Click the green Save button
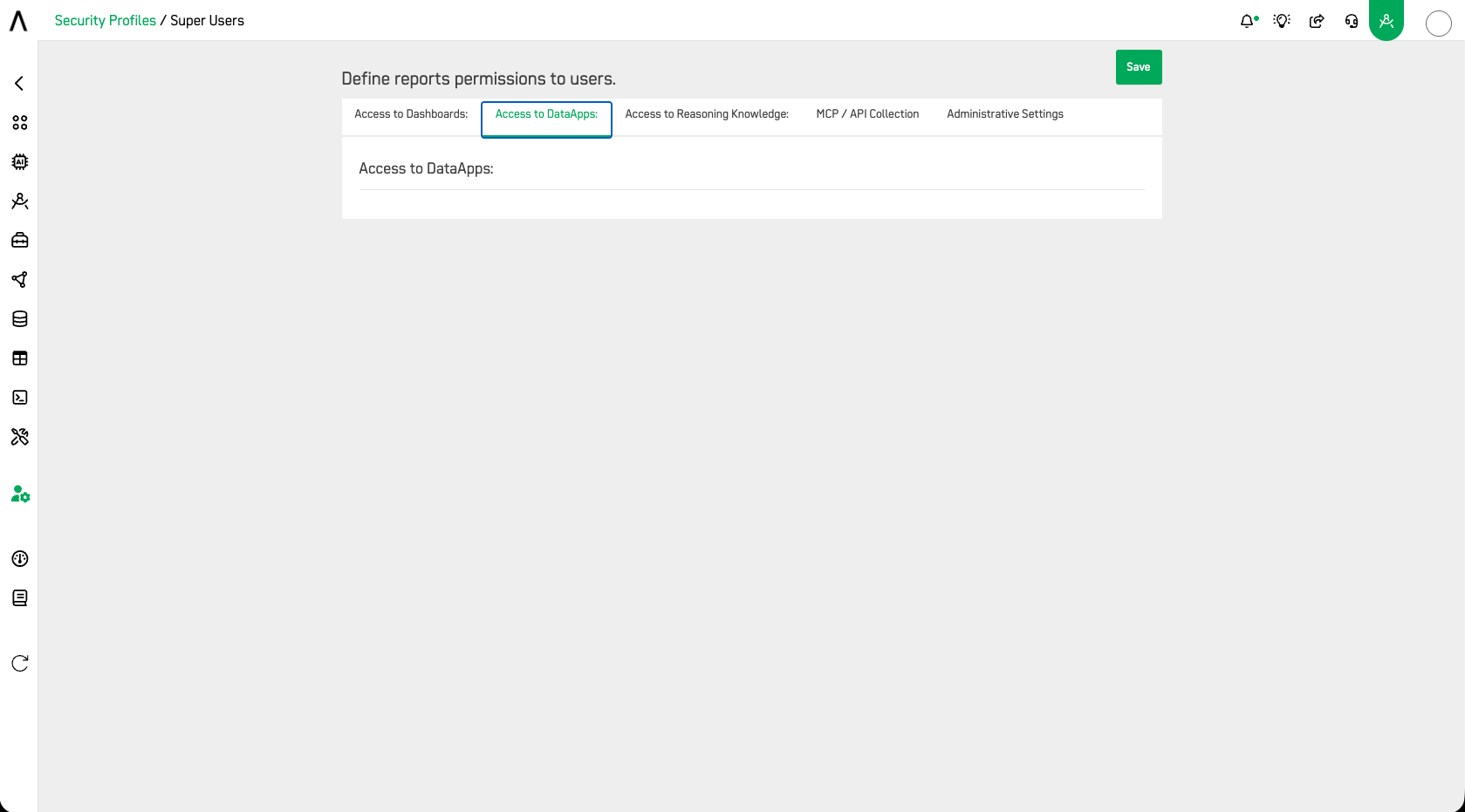The image size is (1465, 812). (x=1139, y=67)
